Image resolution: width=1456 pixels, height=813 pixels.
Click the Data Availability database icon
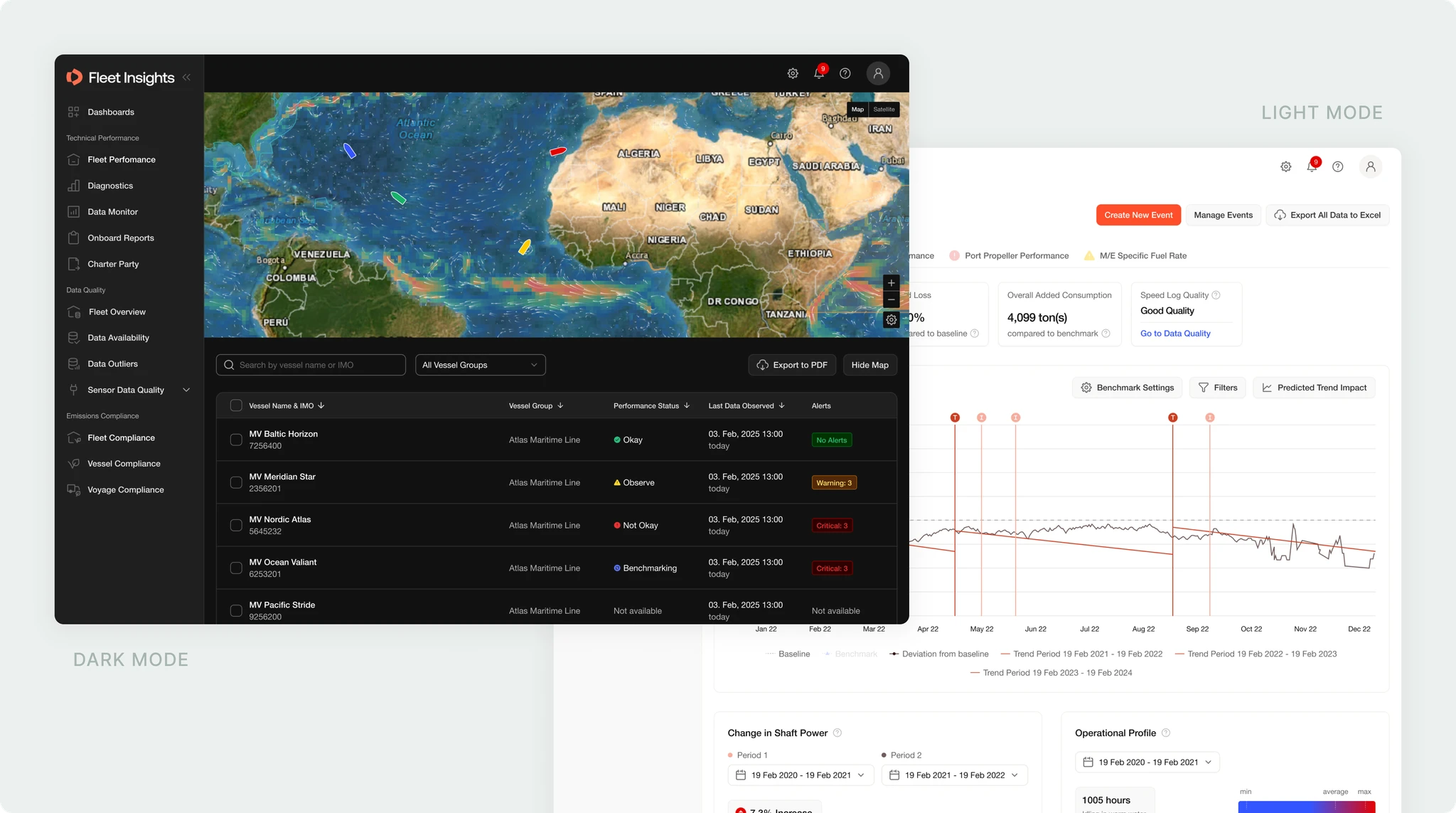73,338
